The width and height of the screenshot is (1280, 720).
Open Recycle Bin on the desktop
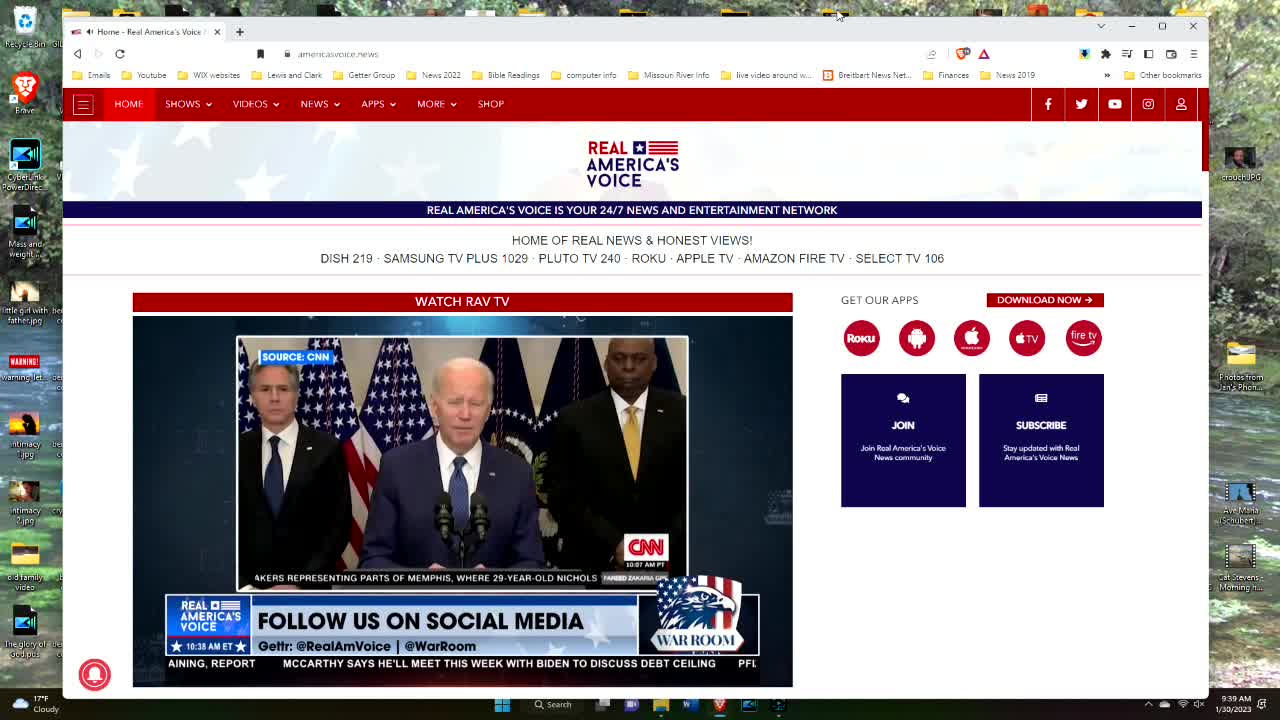pyautogui.click(x=25, y=27)
